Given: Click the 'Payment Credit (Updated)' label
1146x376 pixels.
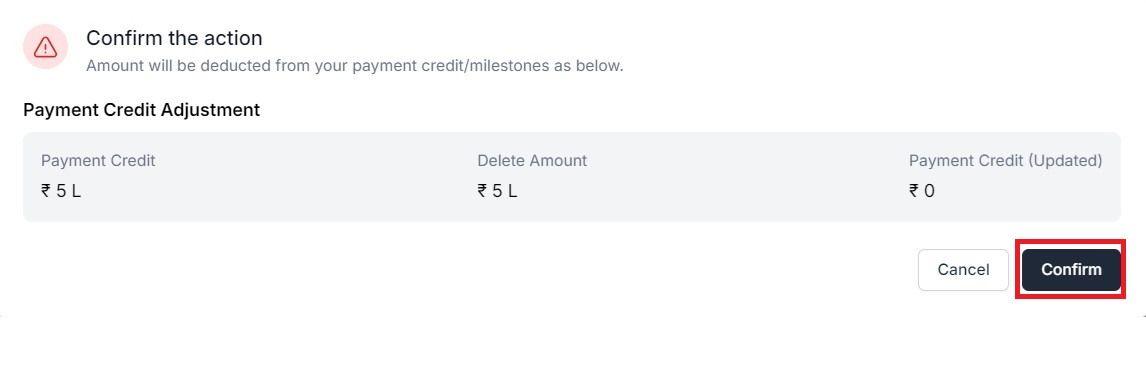Looking at the screenshot, I should point(1006,160).
